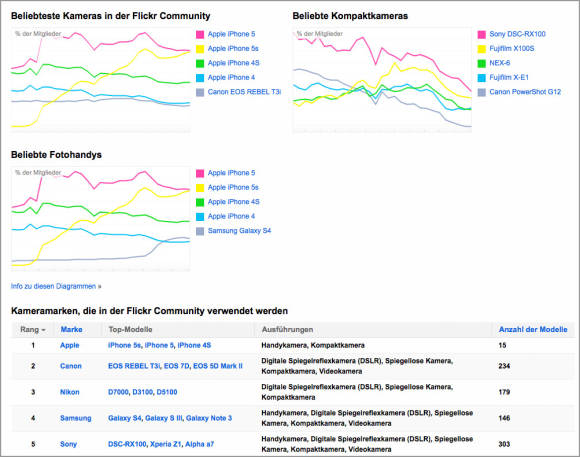580x457 pixels.
Task: Open Apple iPhone 4S in Beliebte Fotohandys legend
Action: (x=233, y=202)
